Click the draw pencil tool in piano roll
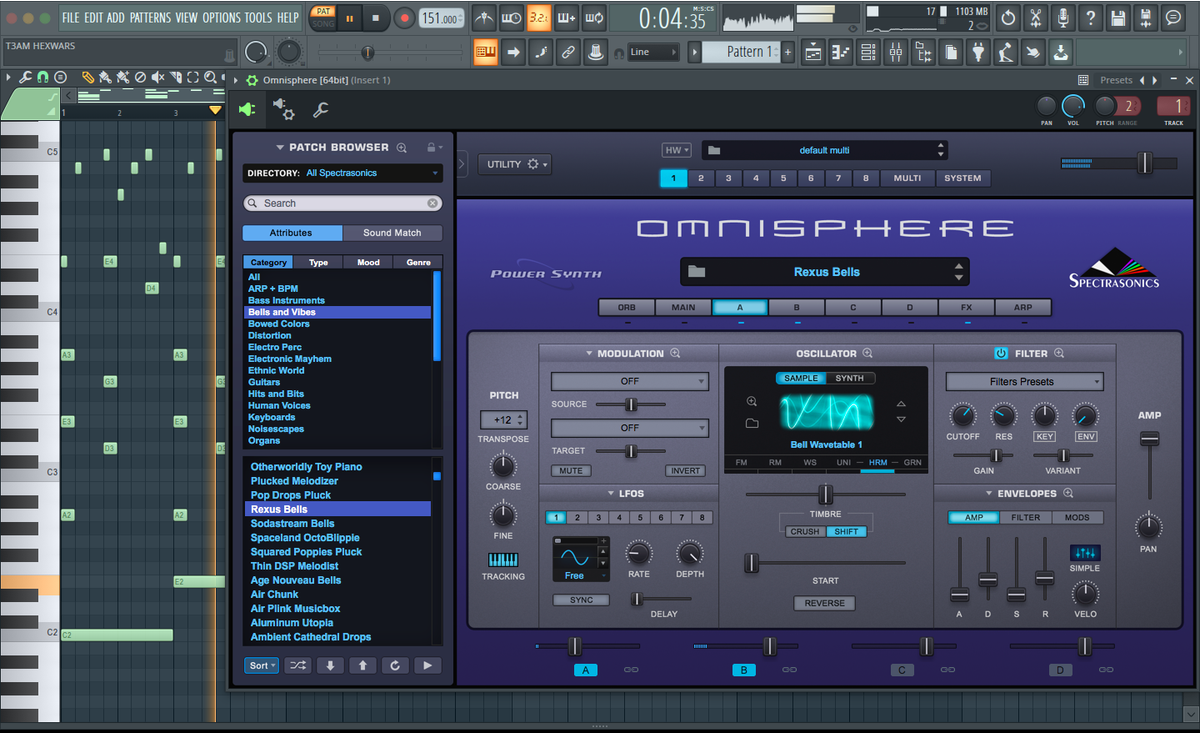1200x733 pixels. [88, 77]
